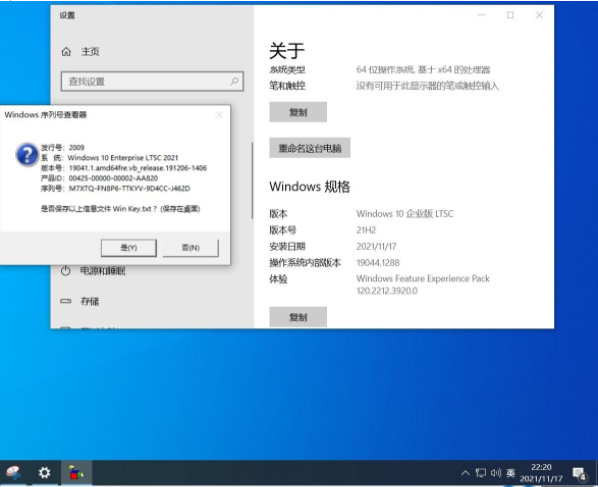Select OS build value 19044.1288

click(x=378, y=263)
